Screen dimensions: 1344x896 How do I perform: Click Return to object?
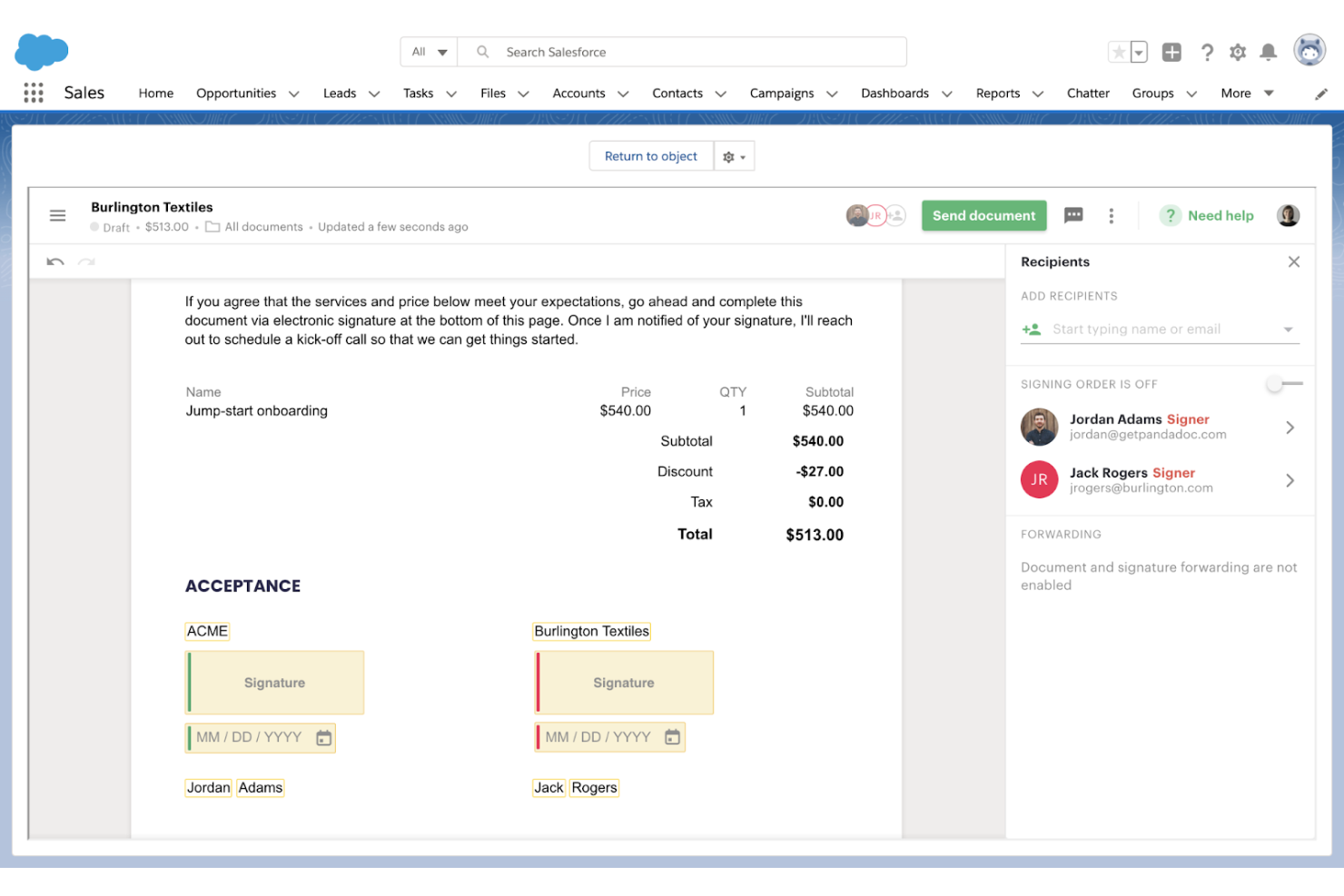coord(651,155)
